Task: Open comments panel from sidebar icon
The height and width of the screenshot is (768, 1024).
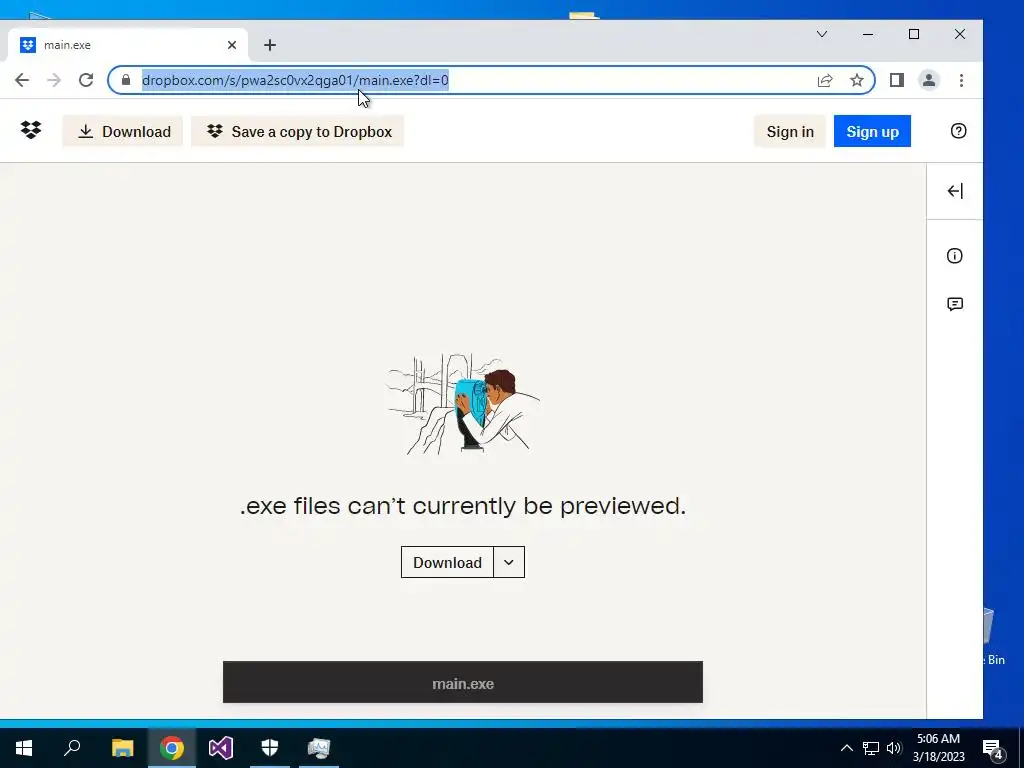Action: coord(955,304)
